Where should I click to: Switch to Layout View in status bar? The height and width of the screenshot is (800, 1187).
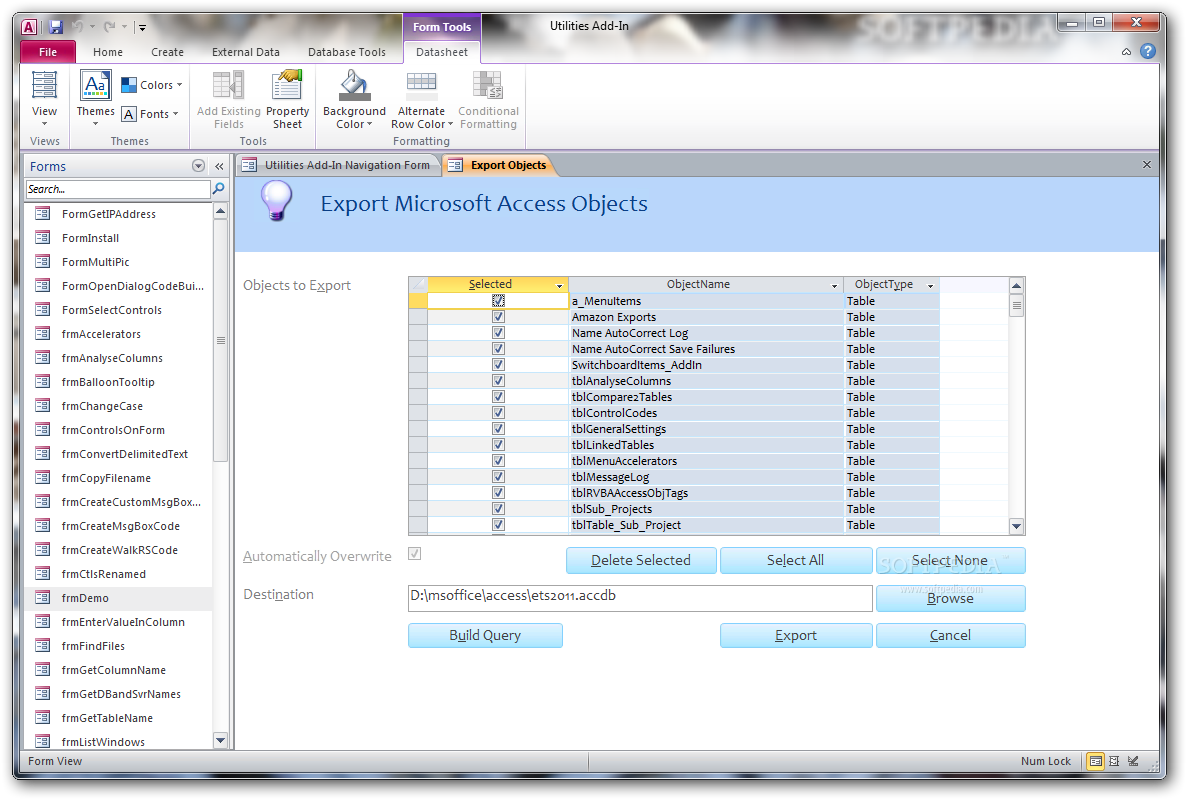pyautogui.click(x=1114, y=761)
